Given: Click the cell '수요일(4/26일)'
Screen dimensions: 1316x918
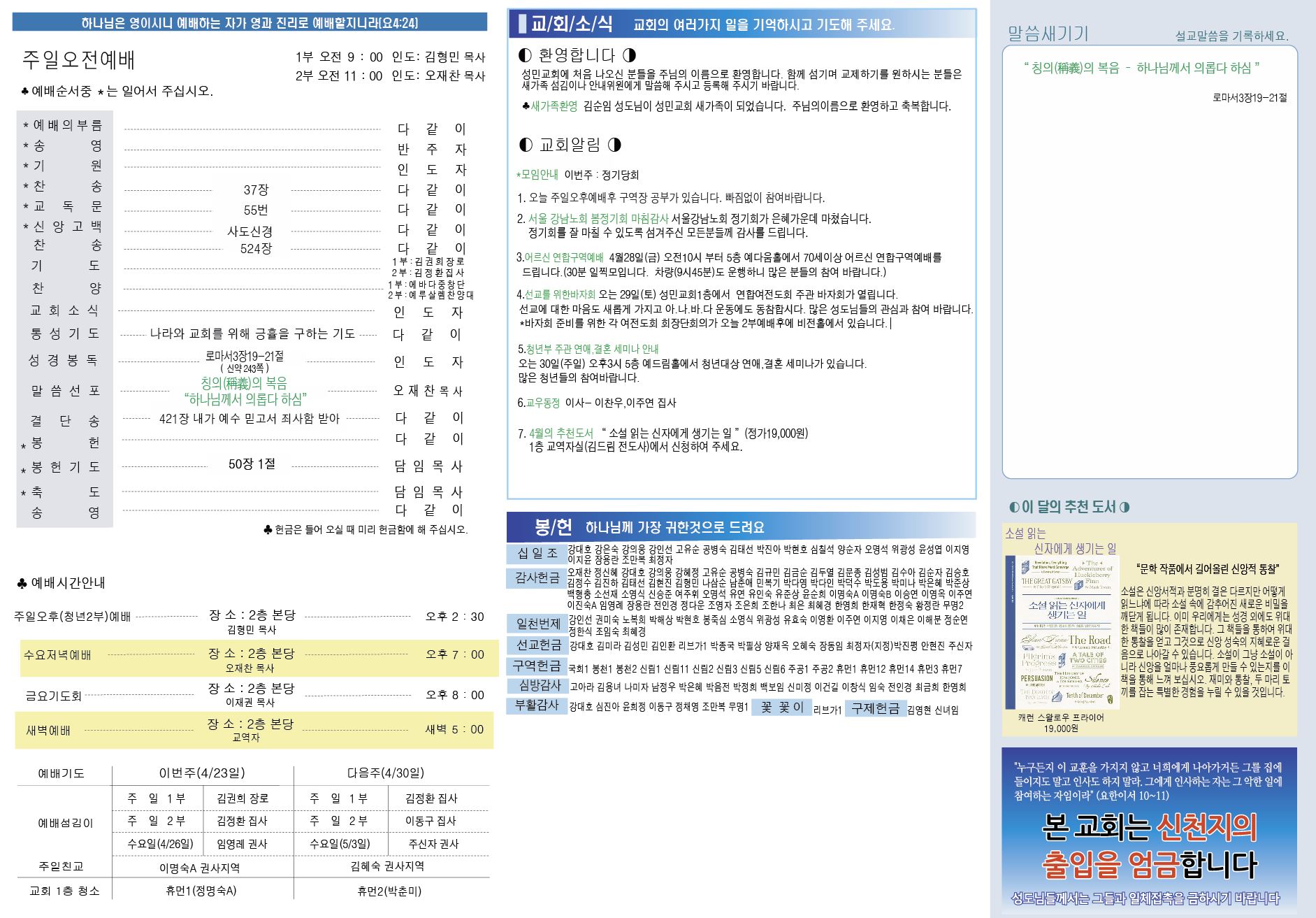Looking at the screenshot, I should click(x=160, y=844).
